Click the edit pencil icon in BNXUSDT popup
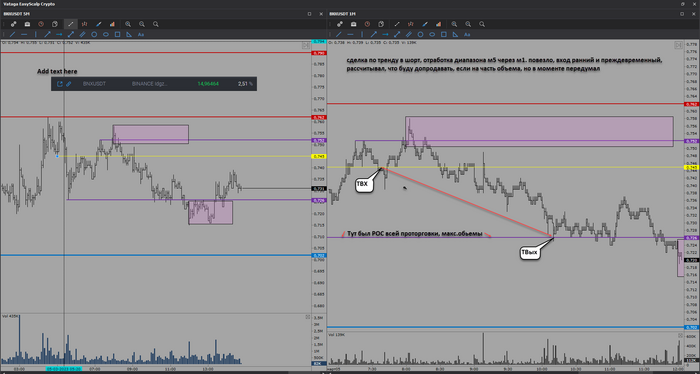This screenshot has width=700, height=374. [x=69, y=83]
